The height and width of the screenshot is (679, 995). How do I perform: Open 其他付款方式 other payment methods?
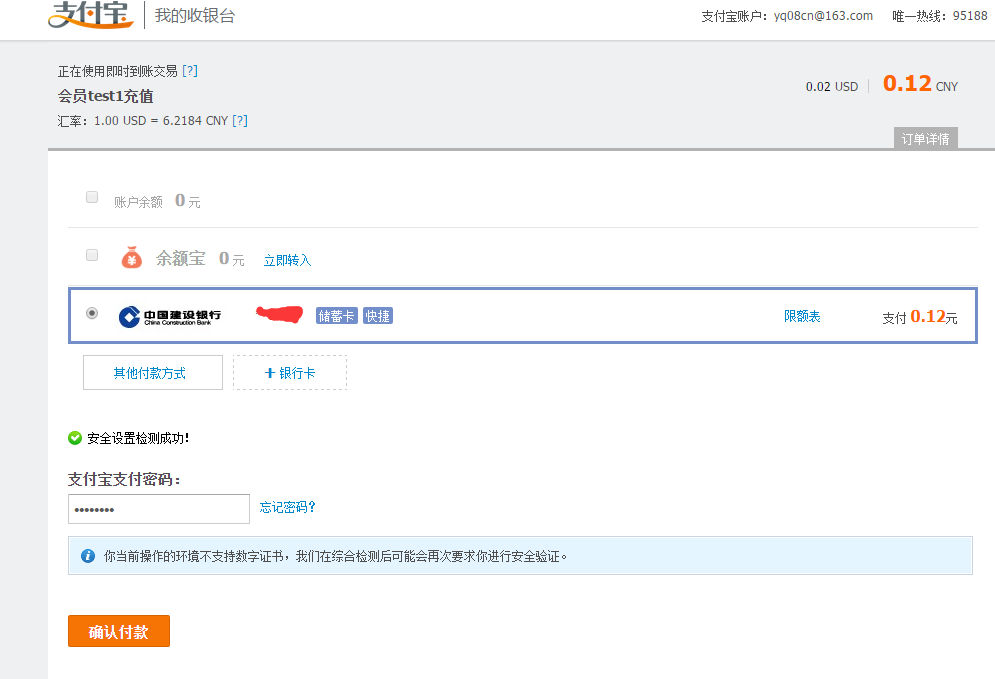[x=152, y=373]
